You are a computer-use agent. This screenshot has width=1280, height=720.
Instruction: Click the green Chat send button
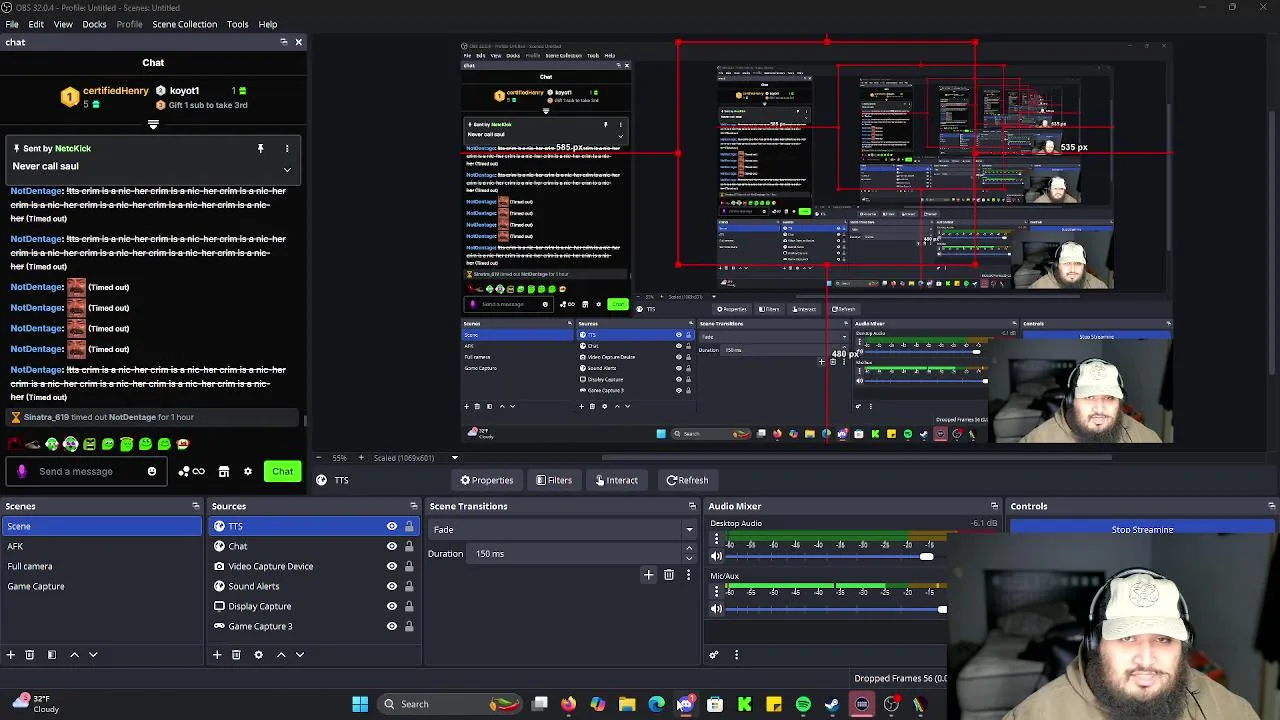pyautogui.click(x=283, y=471)
